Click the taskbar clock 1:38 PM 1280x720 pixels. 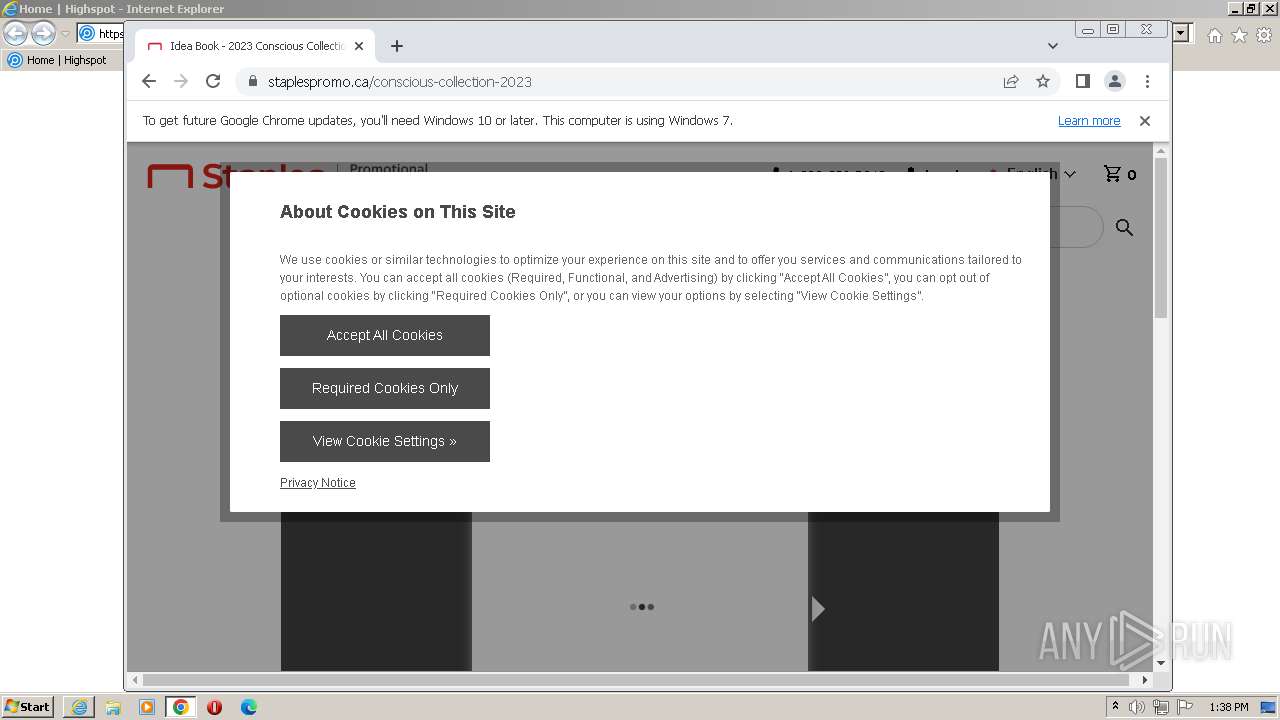[1229, 707]
